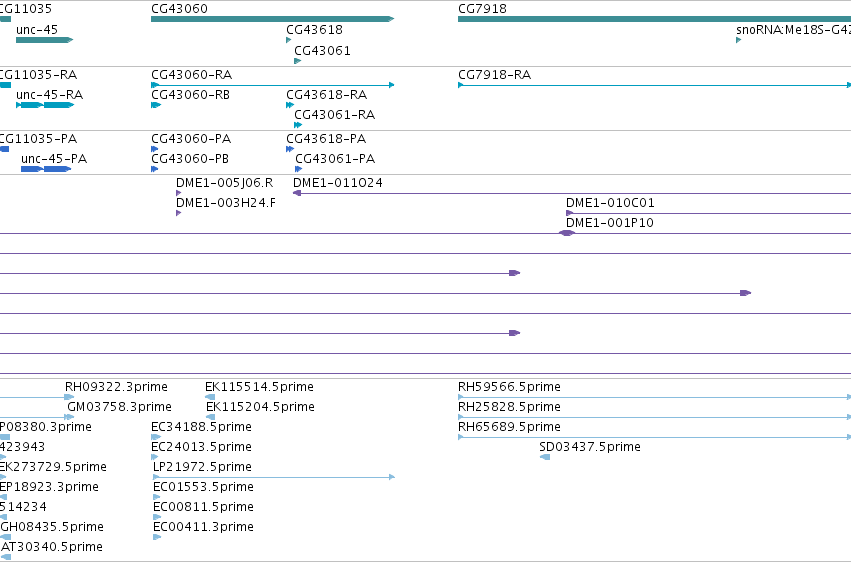Click the EK273729.5prime EST label
851x562 pixels.
click(x=53, y=467)
